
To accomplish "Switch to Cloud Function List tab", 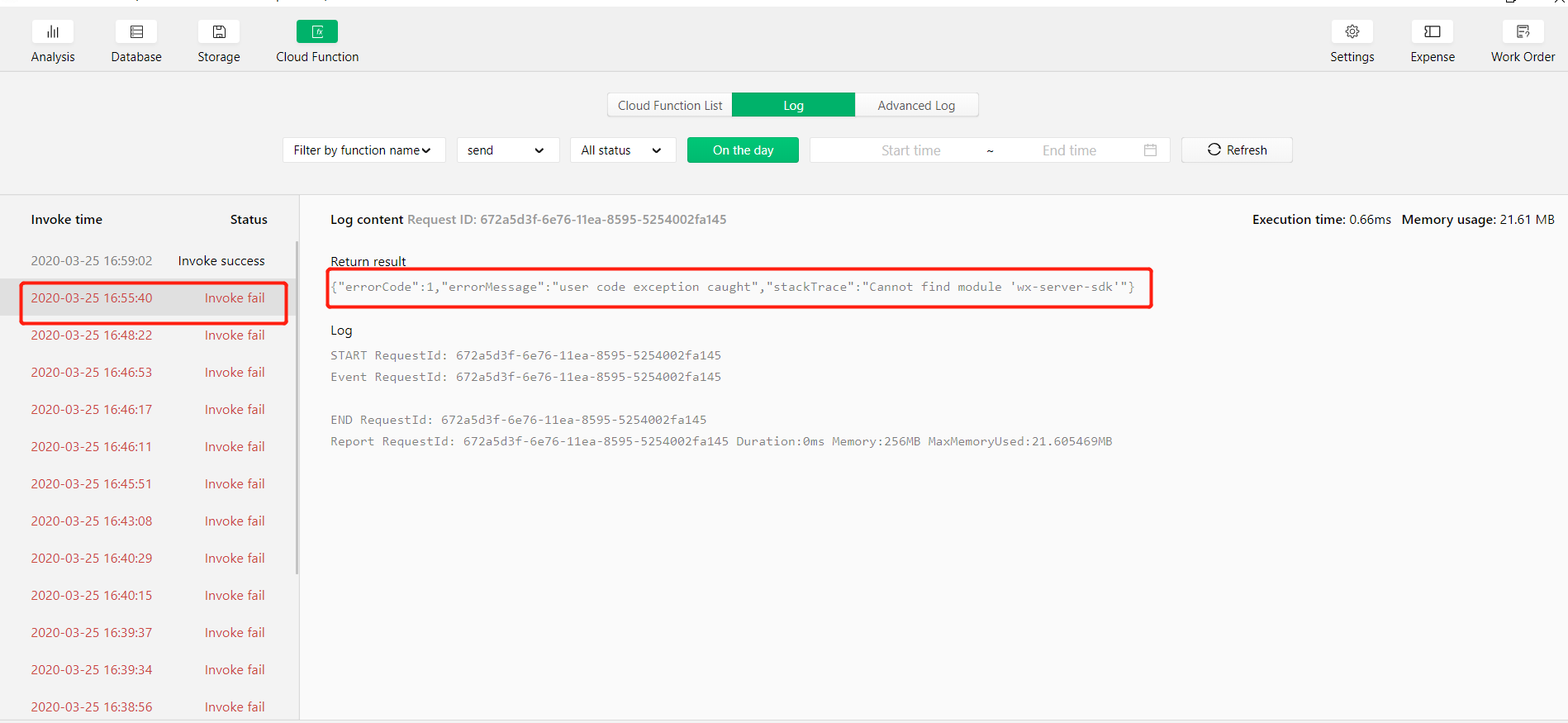I will point(670,105).
